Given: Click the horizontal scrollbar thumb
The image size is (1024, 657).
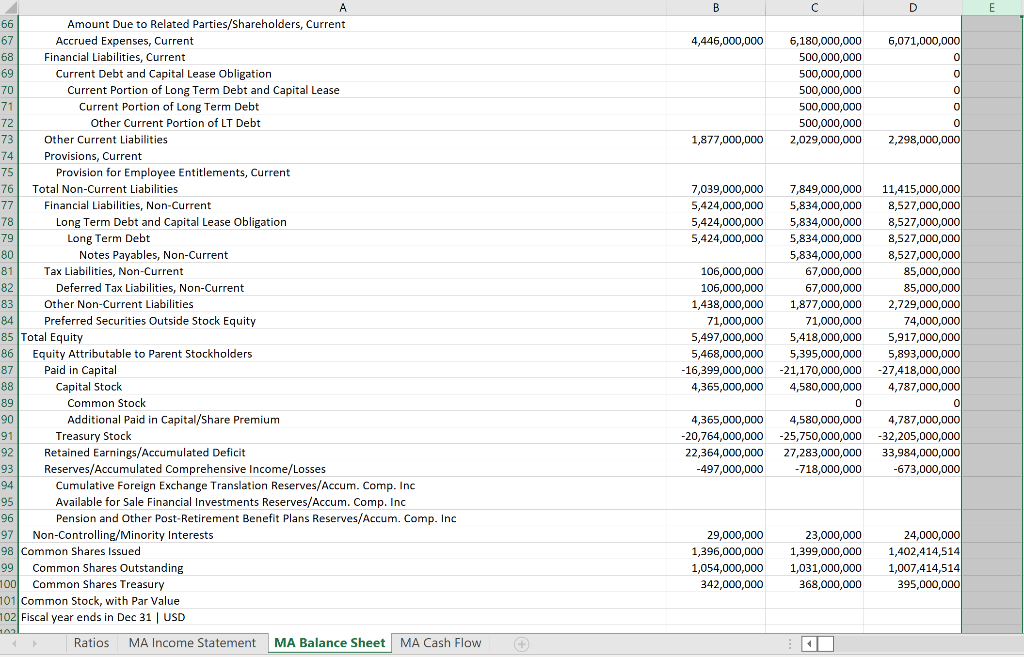Looking at the screenshot, I should click(825, 644).
